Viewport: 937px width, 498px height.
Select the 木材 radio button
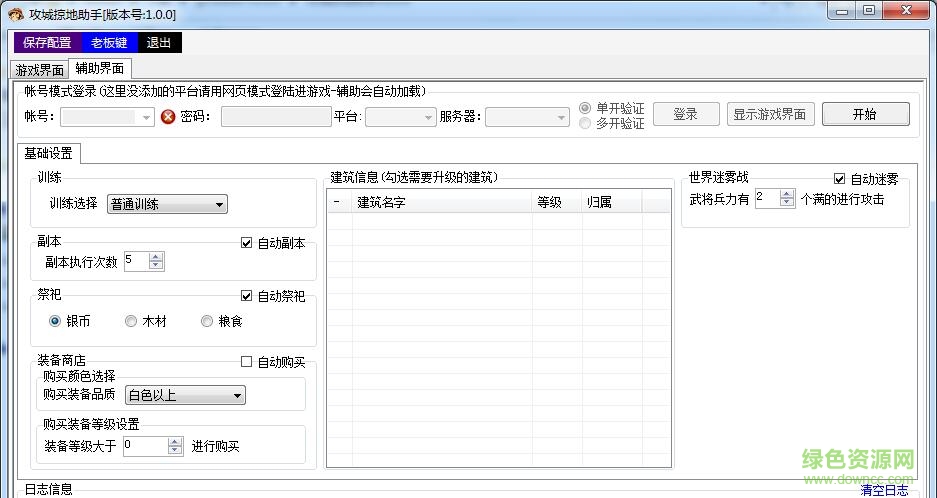click(x=131, y=321)
